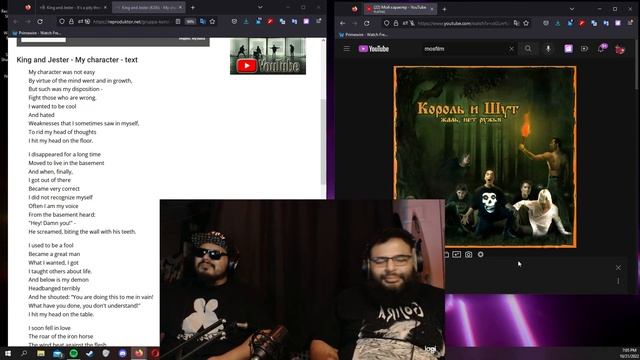Viewport: 640px width, 360px height.
Task: Open YouTube notifications bell
Action: (601, 49)
